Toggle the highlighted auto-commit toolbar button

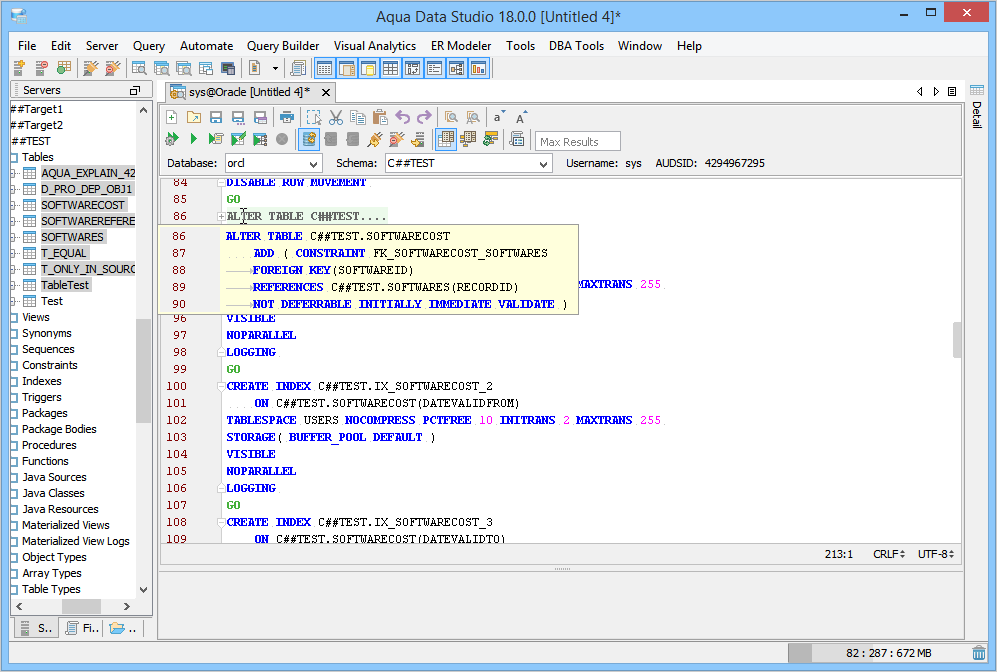coord(309,139)
